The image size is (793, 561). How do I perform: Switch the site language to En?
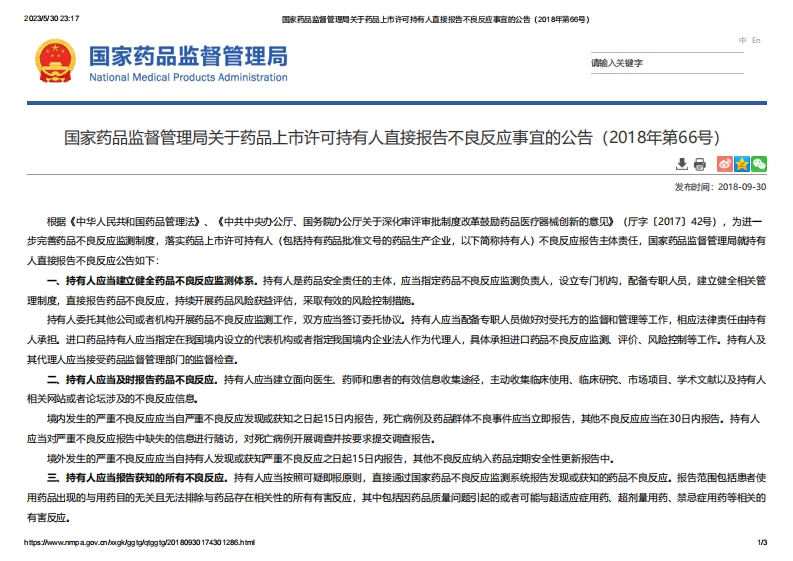tap(756, 40)
